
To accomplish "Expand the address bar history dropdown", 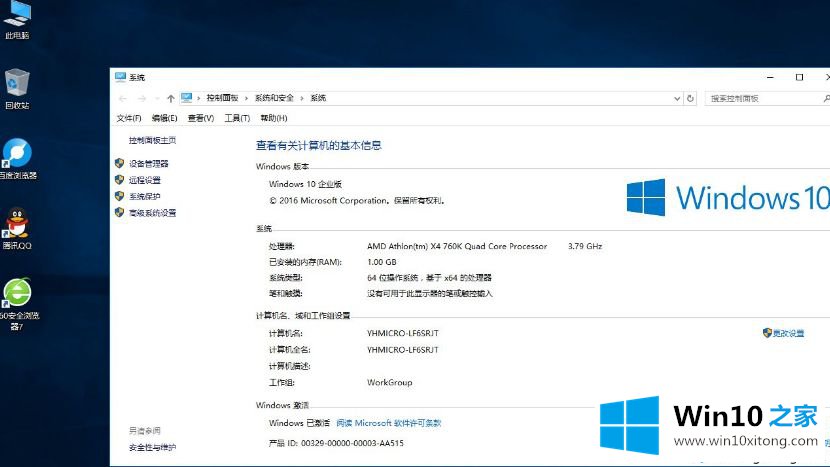I will 677,98.
